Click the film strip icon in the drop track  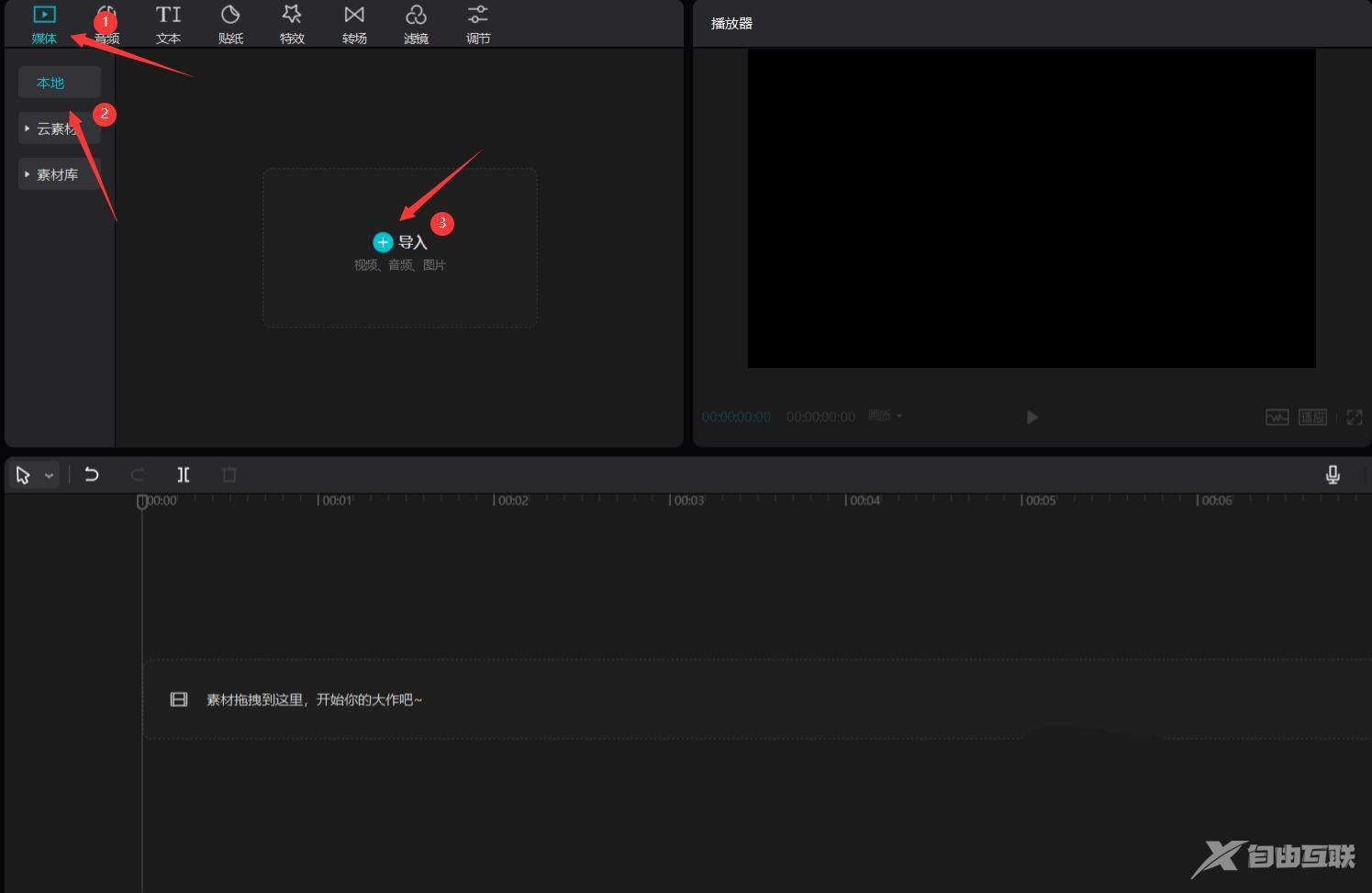[179, 699]
